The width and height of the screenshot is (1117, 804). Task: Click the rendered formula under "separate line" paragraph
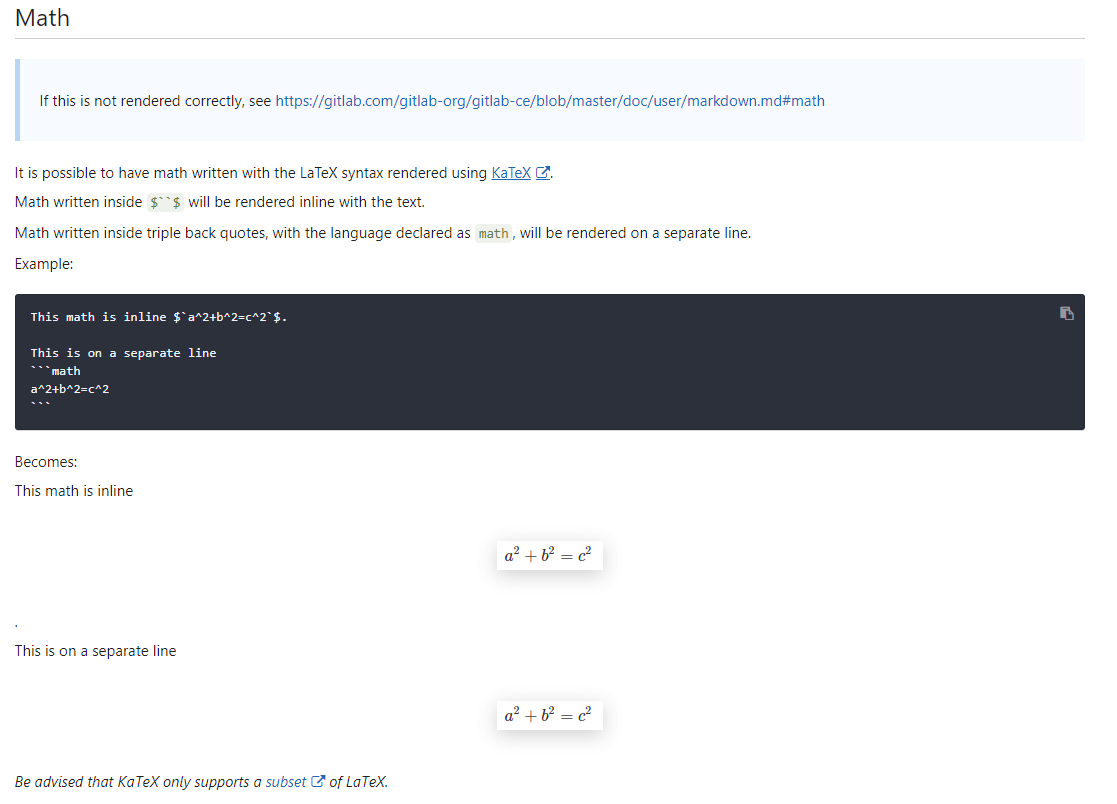pyautogui.click(x=549, y=716)
